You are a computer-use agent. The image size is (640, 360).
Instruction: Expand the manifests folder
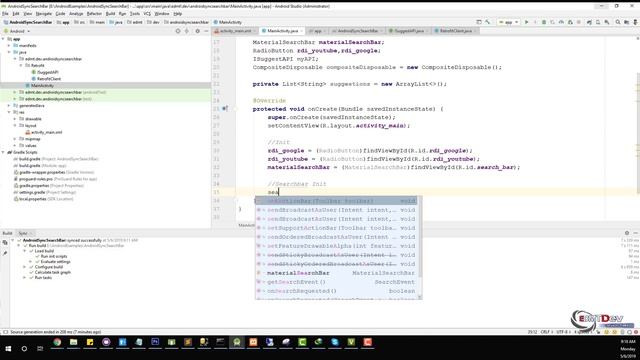(9, 46)
